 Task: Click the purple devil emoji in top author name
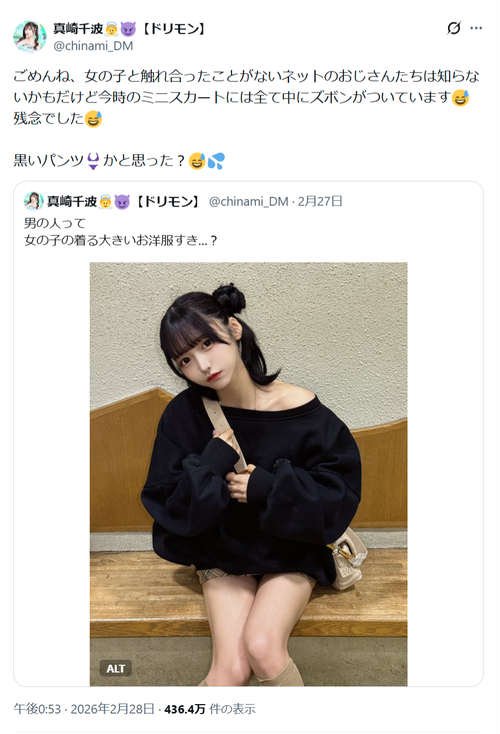[x=128, y=29]
